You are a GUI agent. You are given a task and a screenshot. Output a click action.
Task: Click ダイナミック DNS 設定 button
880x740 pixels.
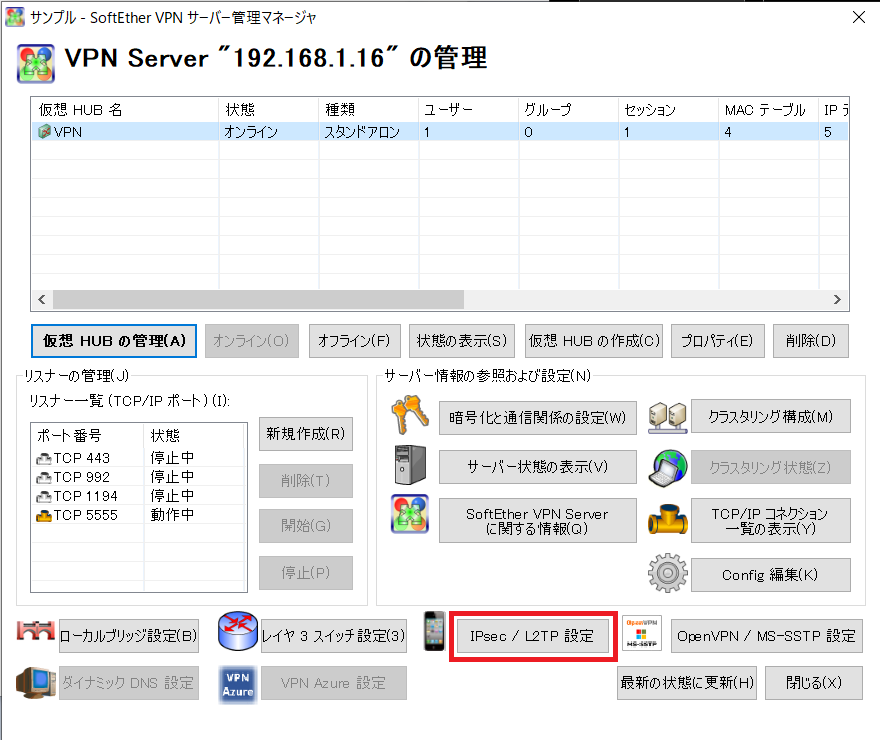click(x=129, y=683)
